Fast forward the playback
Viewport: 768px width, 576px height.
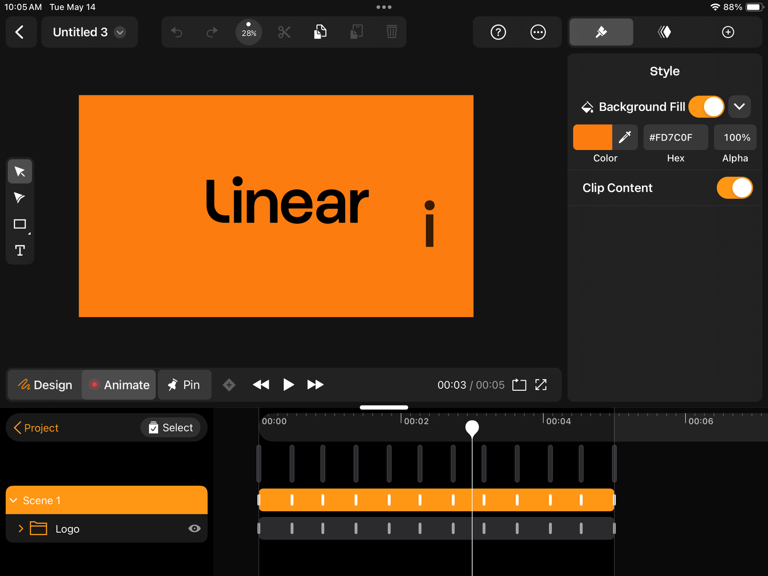tap(315, 385)
